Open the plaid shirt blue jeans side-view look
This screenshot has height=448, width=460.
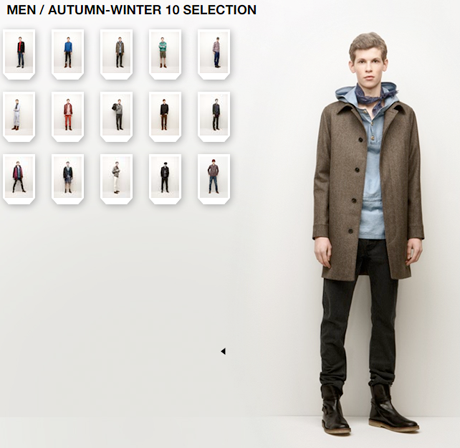(x=214, y=54)
